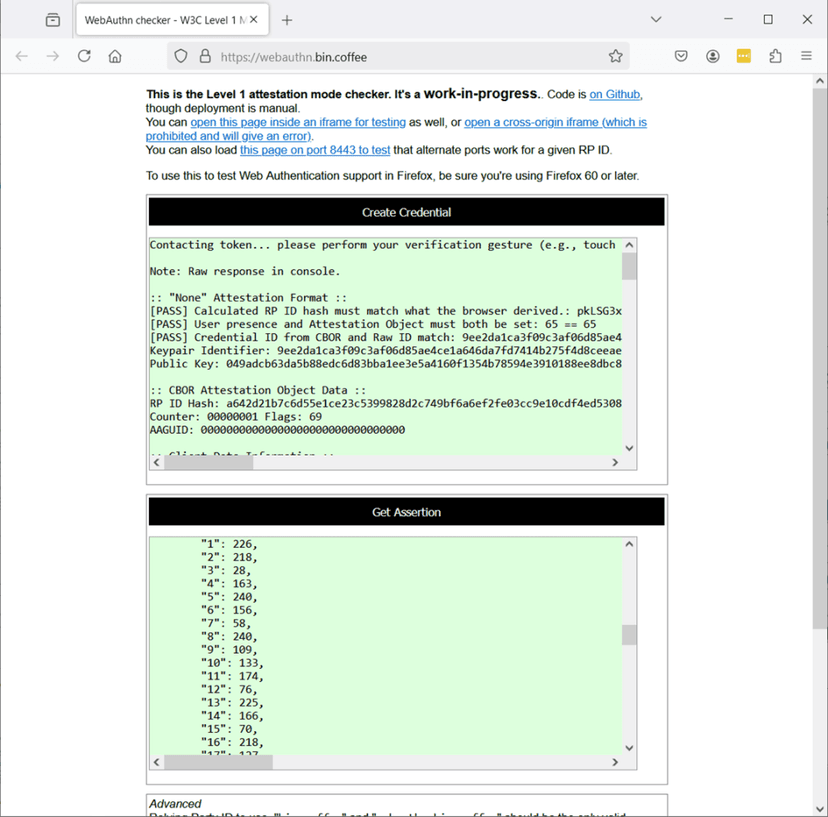Show site padlock security information
The image size is (828, 817).
205,57
